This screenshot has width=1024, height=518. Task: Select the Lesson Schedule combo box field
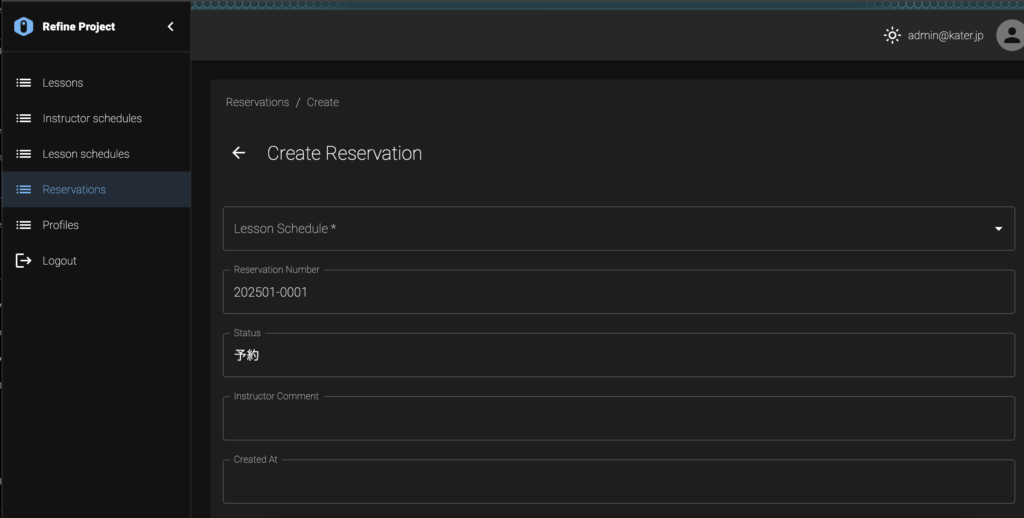pyautogui.click(x=618, y=229)
